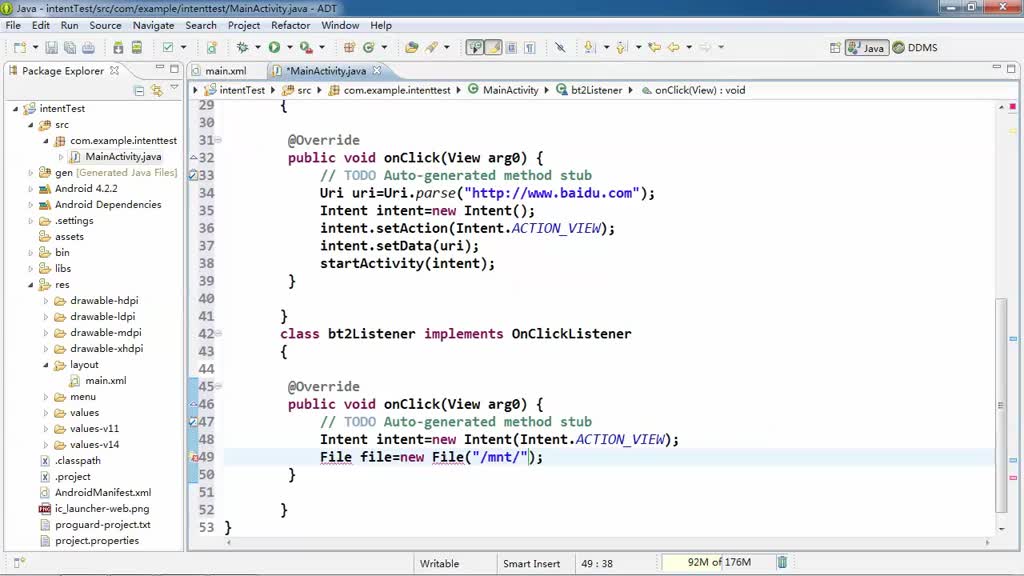Collapse All in Package Explorer

pyautogui.click(x=139, y=91)
